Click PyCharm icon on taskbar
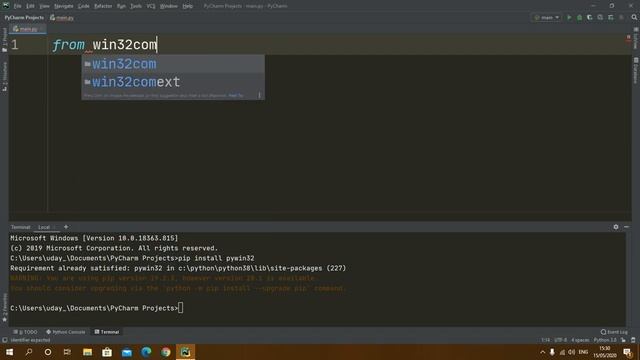This screenshot has width=640, height=360. click(x=185, y=352)
